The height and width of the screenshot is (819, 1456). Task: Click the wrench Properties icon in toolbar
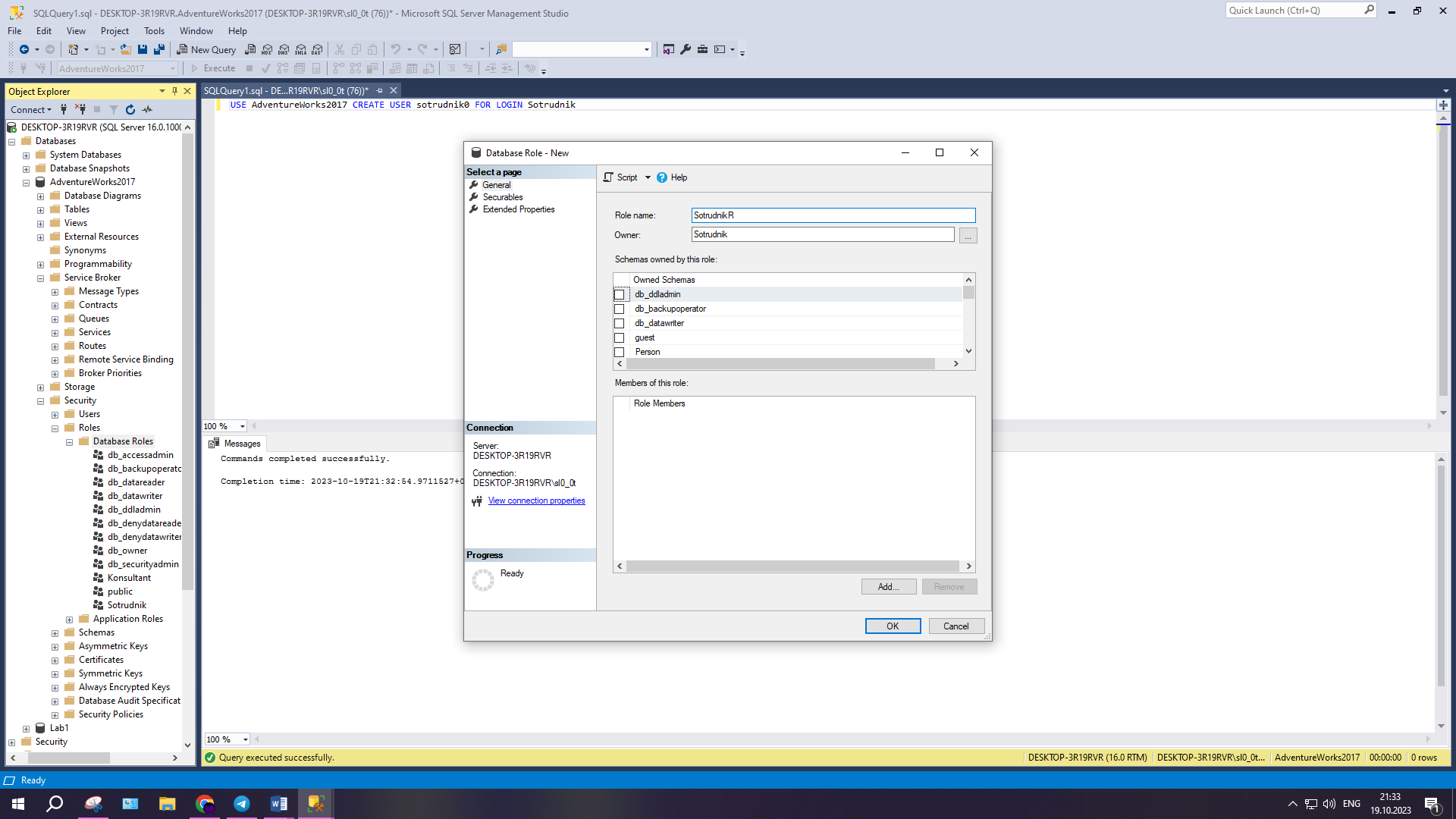pyautogui.click(x=686, y=49)
